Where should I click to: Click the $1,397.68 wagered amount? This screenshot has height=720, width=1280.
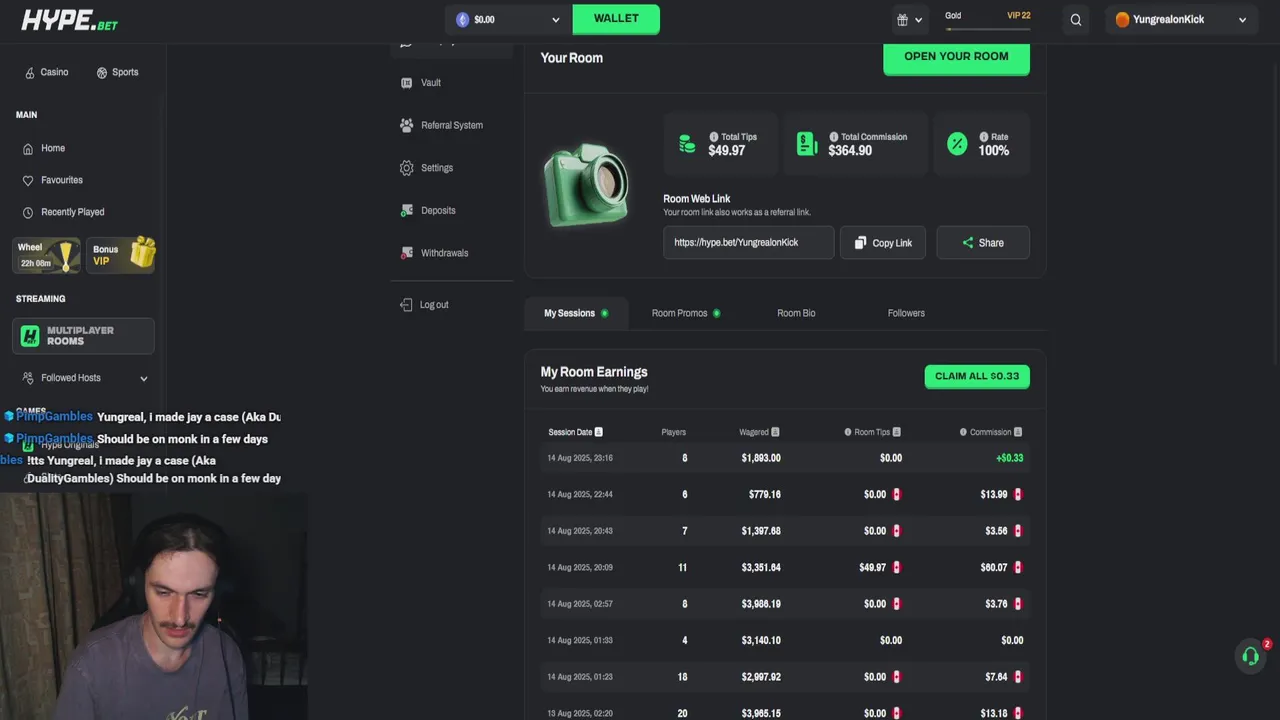[761, 531]
